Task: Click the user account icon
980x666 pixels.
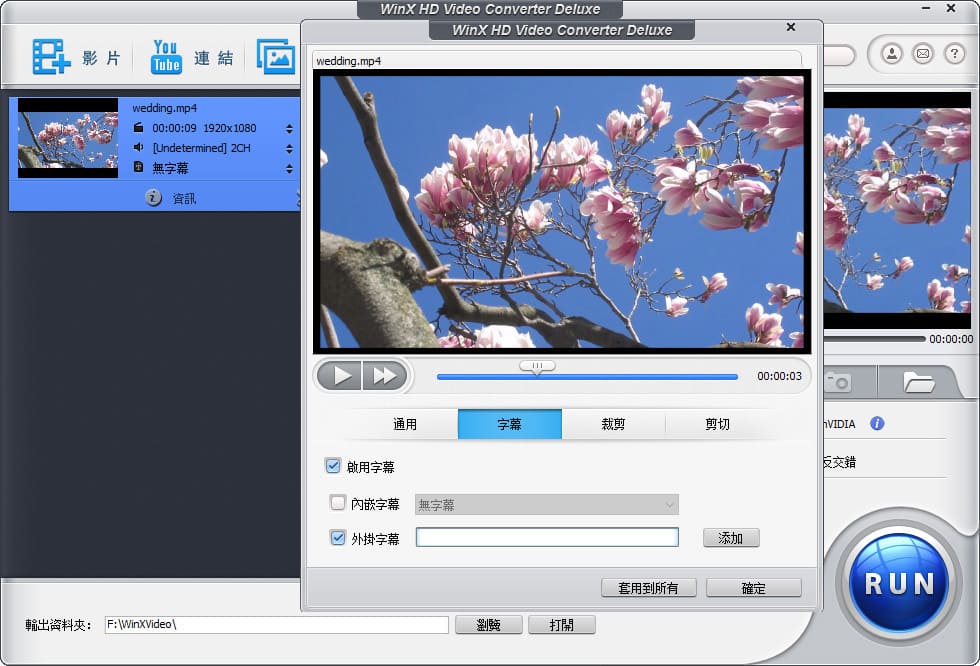Action: coord(891,53)
